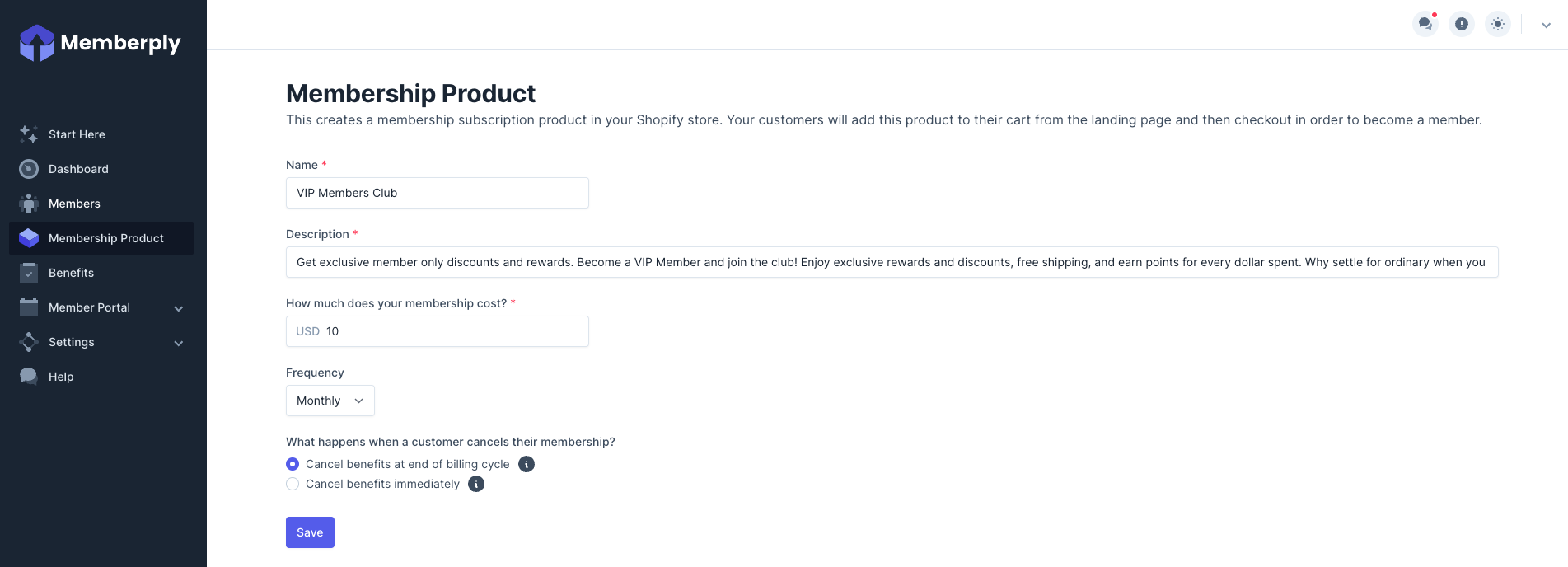Open the Benefits section
1568x567 pixels.
(71, 273)
